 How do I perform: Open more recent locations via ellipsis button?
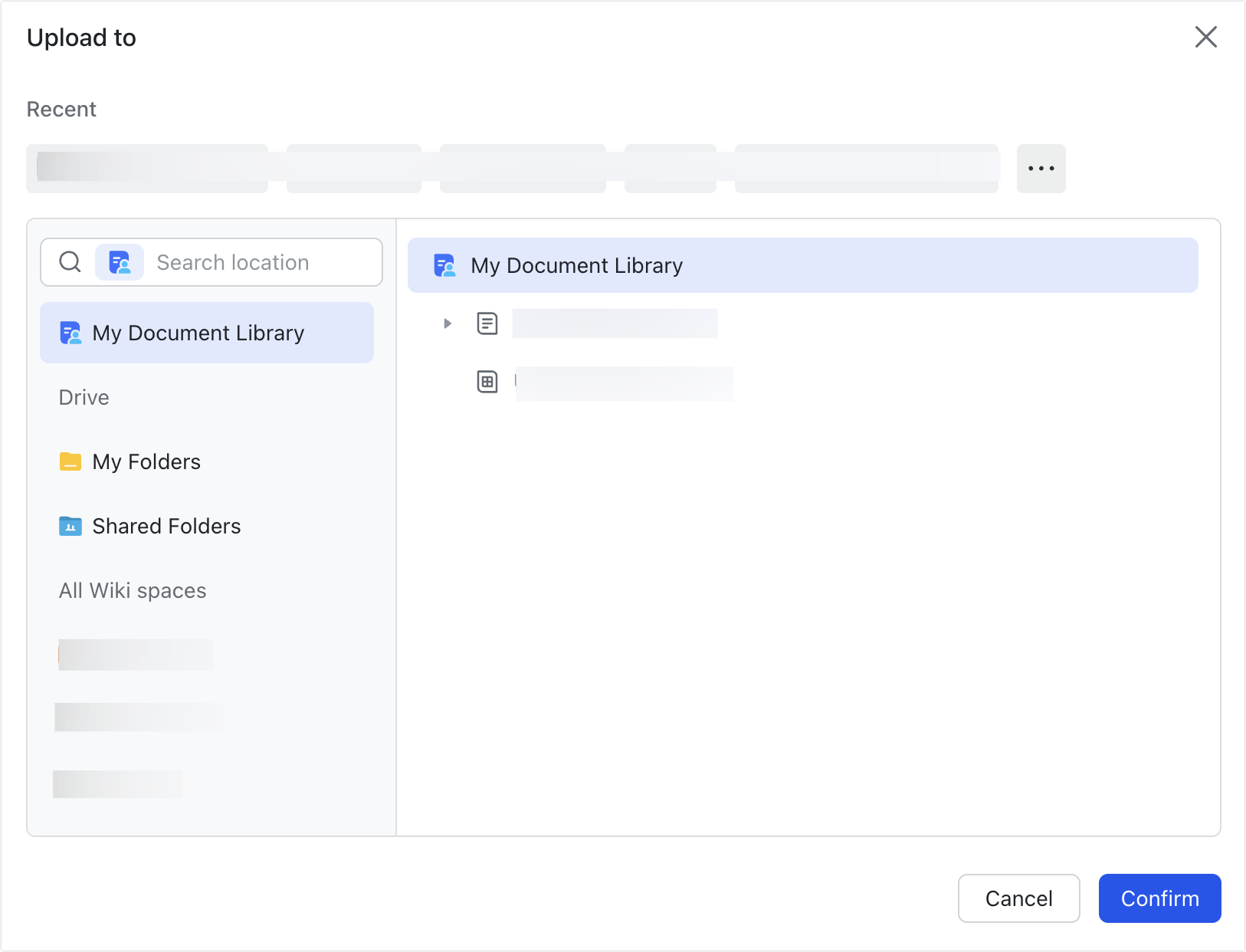1041,168
